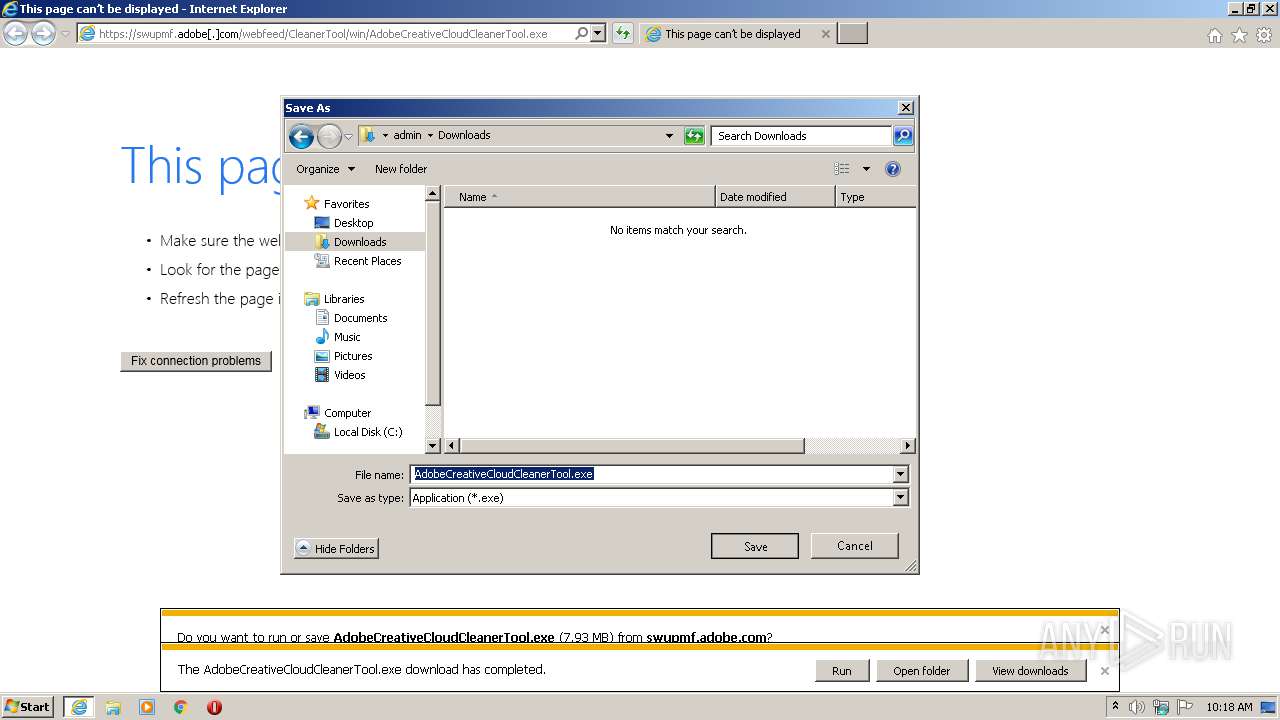Viewport: 1280px width, 720px height.
Task: Click the Save button
Action: (x=755, y=546)
